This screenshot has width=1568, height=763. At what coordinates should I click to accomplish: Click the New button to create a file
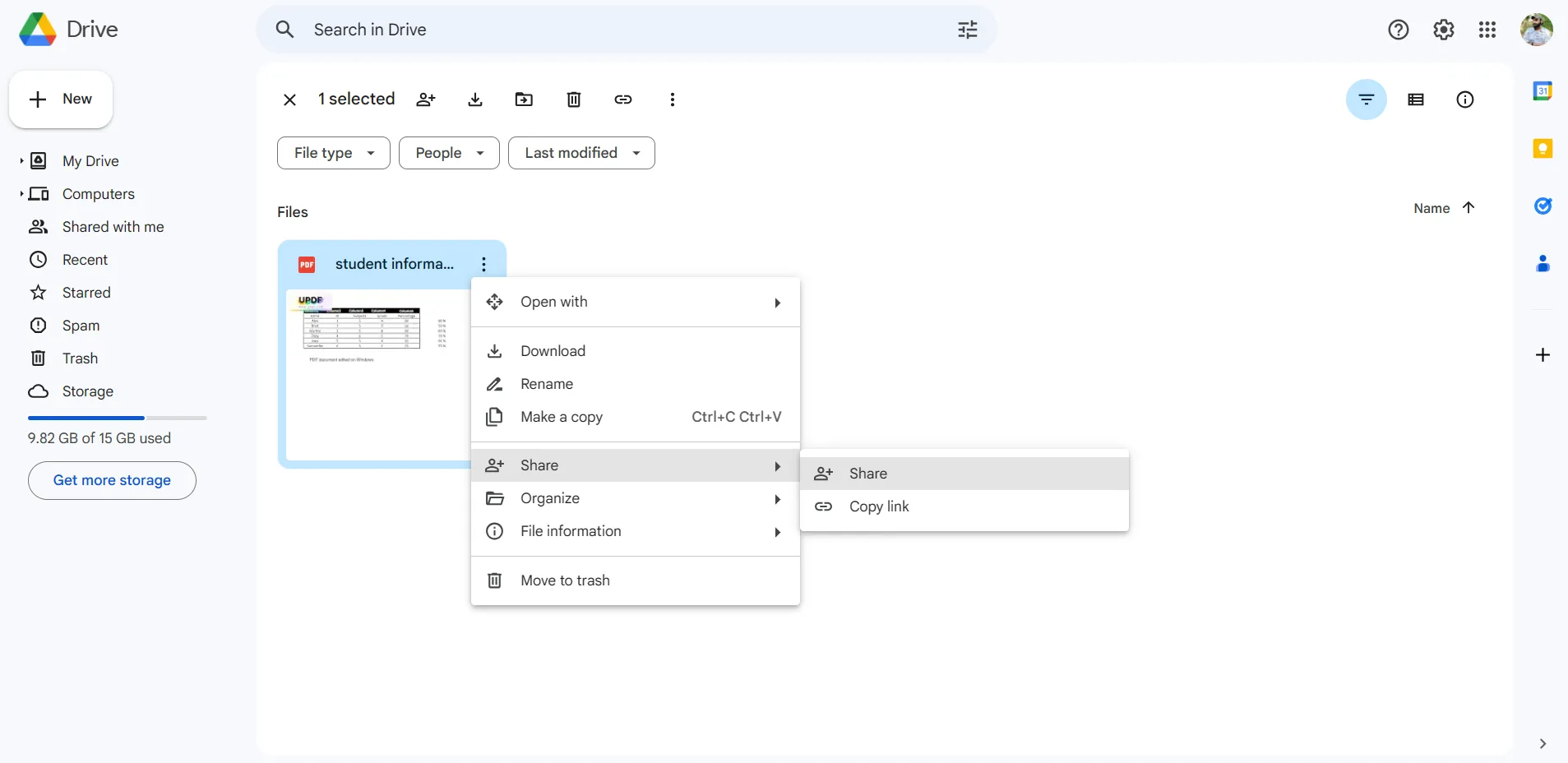click(60, 99)
